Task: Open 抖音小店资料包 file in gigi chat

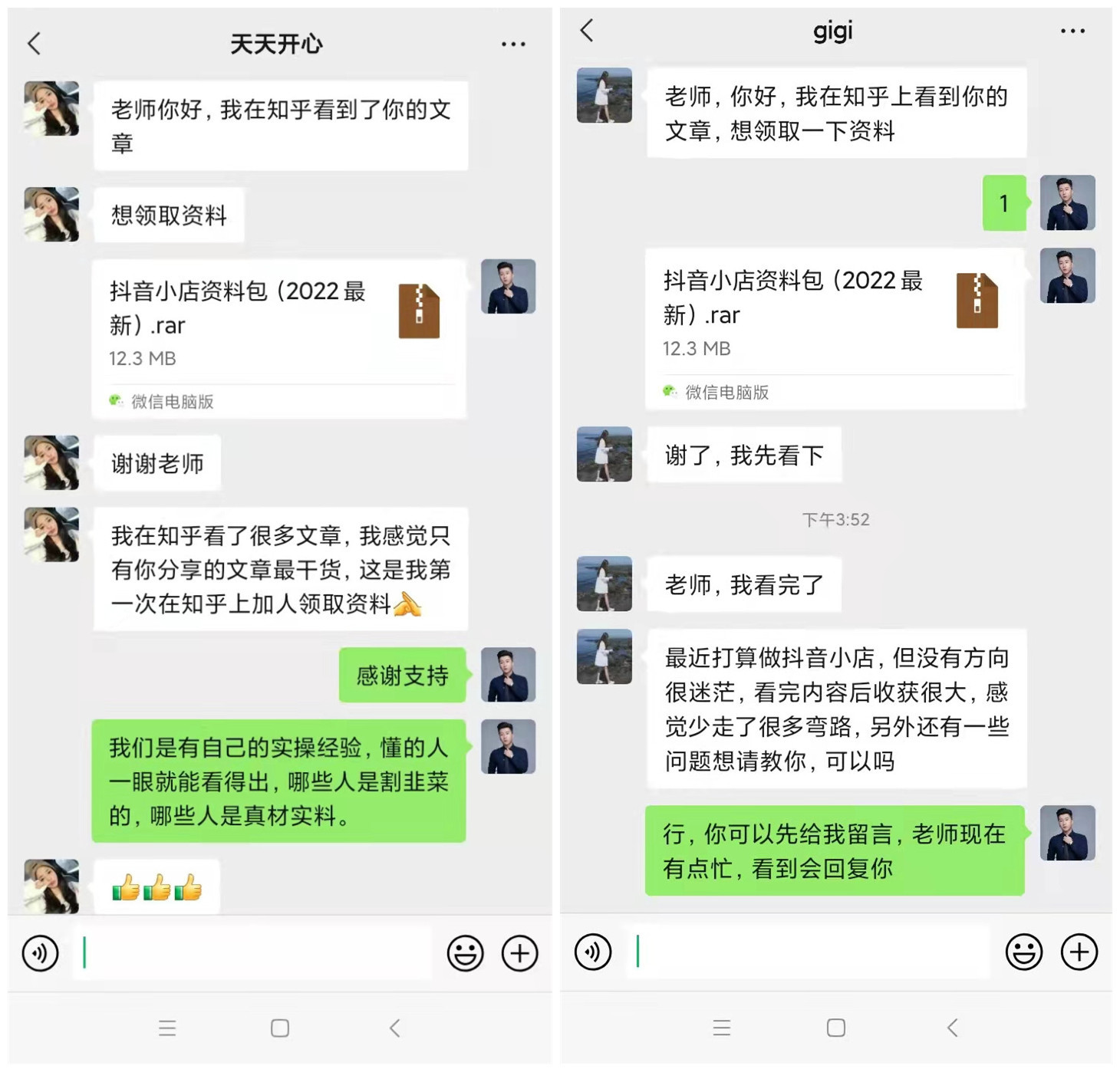Action: (x=835, y=329)
